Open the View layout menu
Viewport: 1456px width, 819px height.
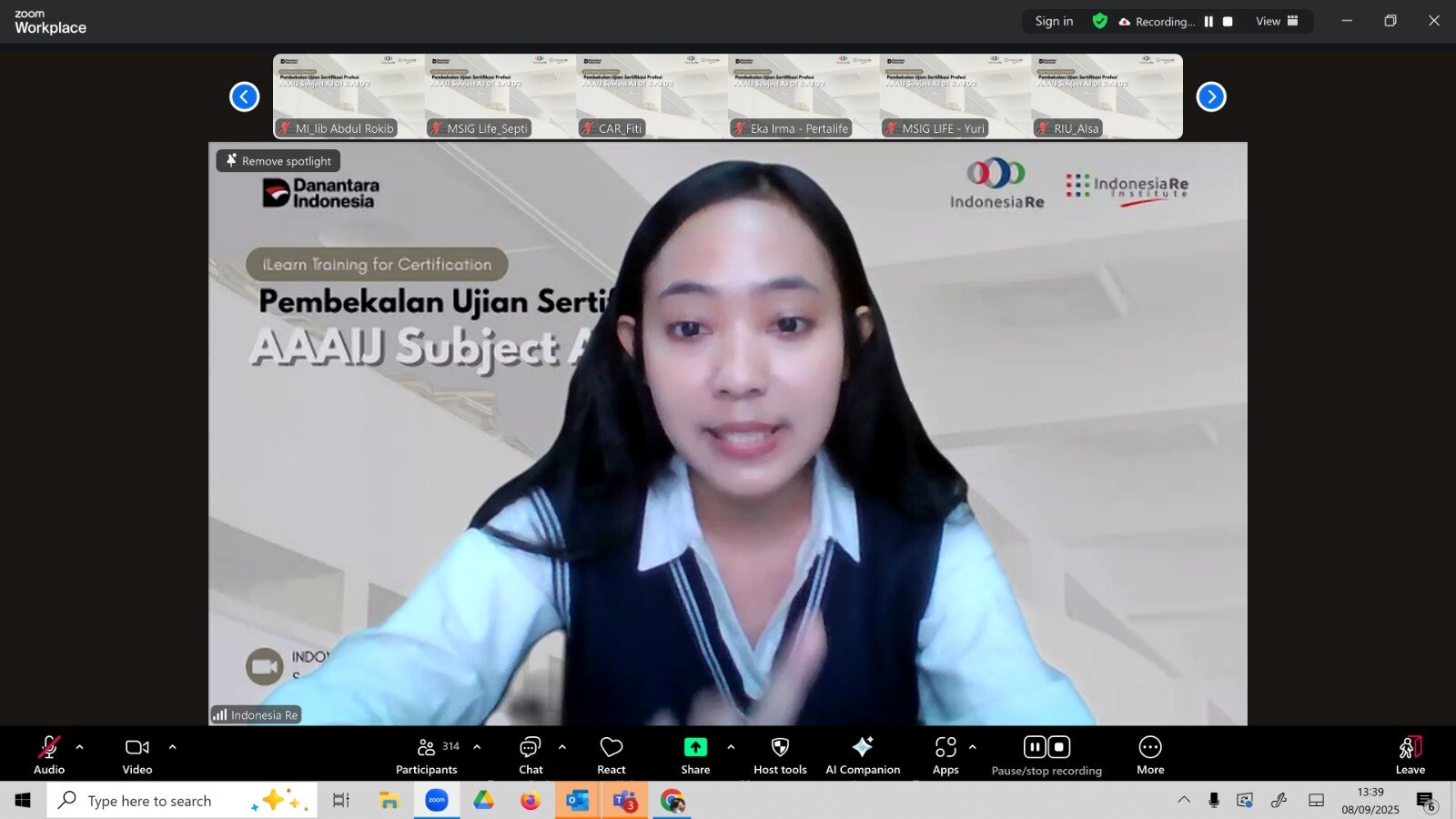point(1277,22)
